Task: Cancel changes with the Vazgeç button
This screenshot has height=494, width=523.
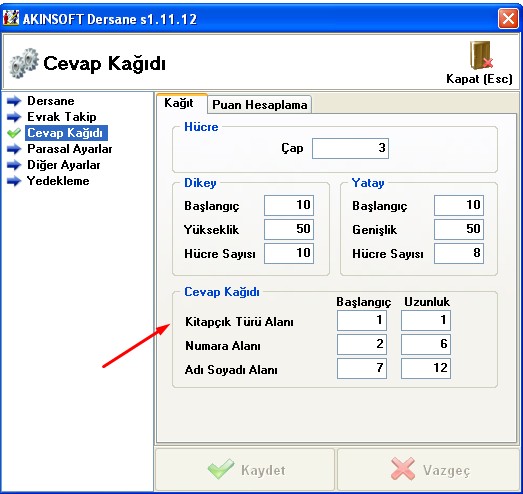Action: click(x=429, y=470)
